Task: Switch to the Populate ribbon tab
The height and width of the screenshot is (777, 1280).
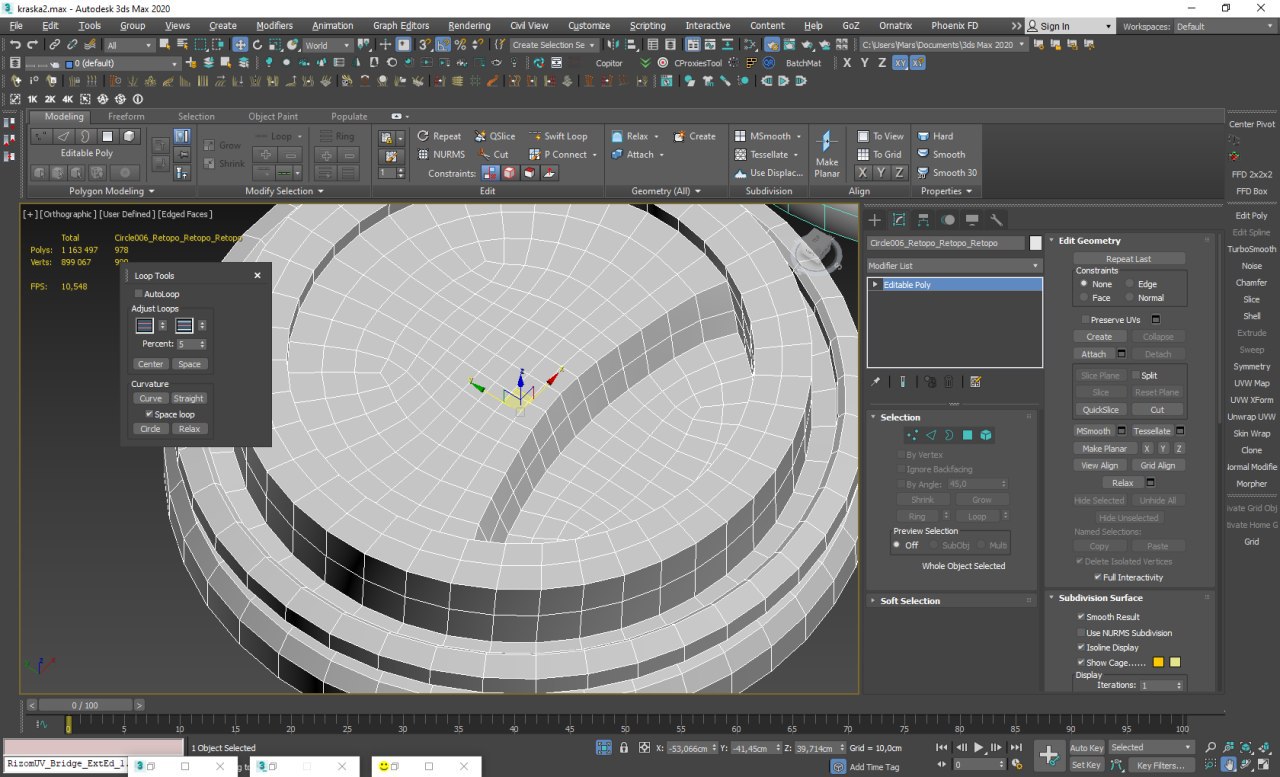Action: (x=349, y=116)
